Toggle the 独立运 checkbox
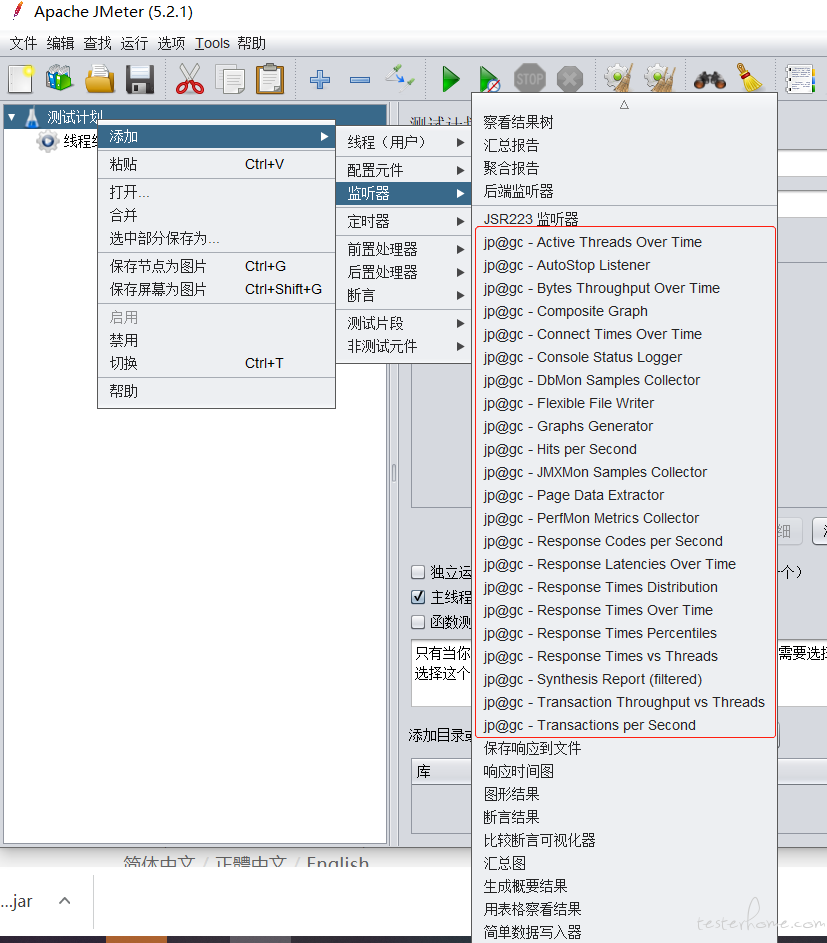 coord(418,572)
